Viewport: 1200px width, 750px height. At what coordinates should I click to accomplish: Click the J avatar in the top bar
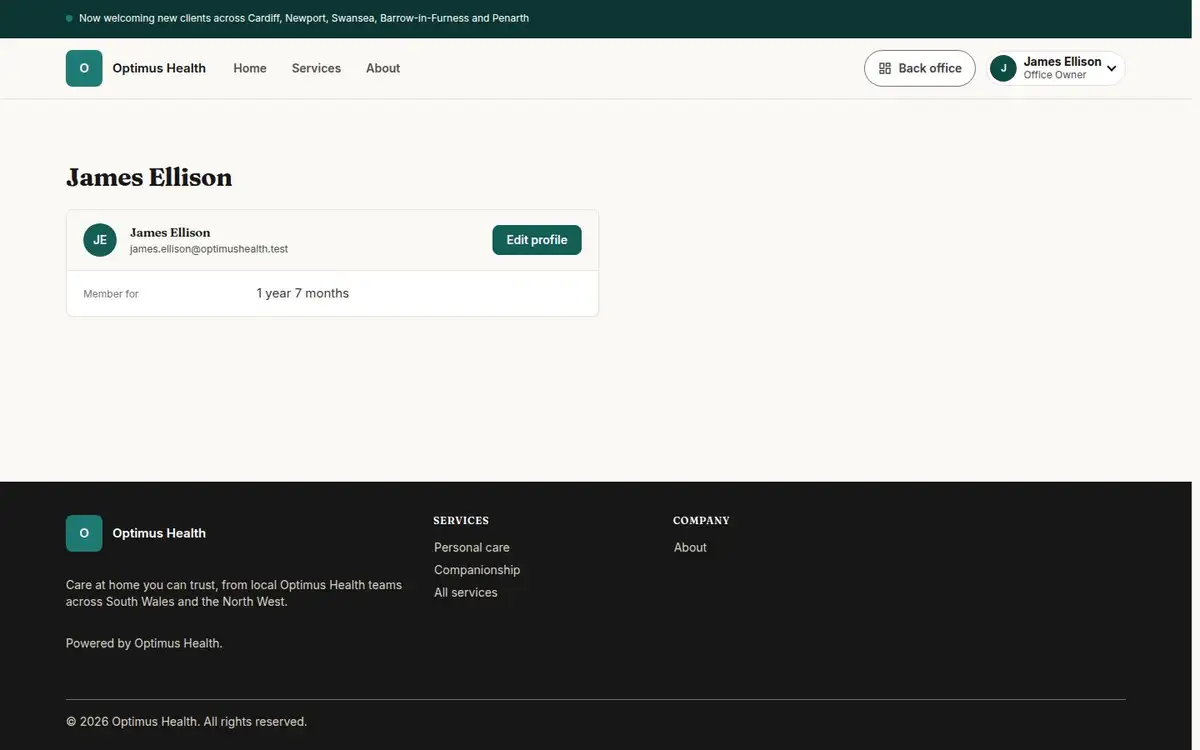point(1003,68)
